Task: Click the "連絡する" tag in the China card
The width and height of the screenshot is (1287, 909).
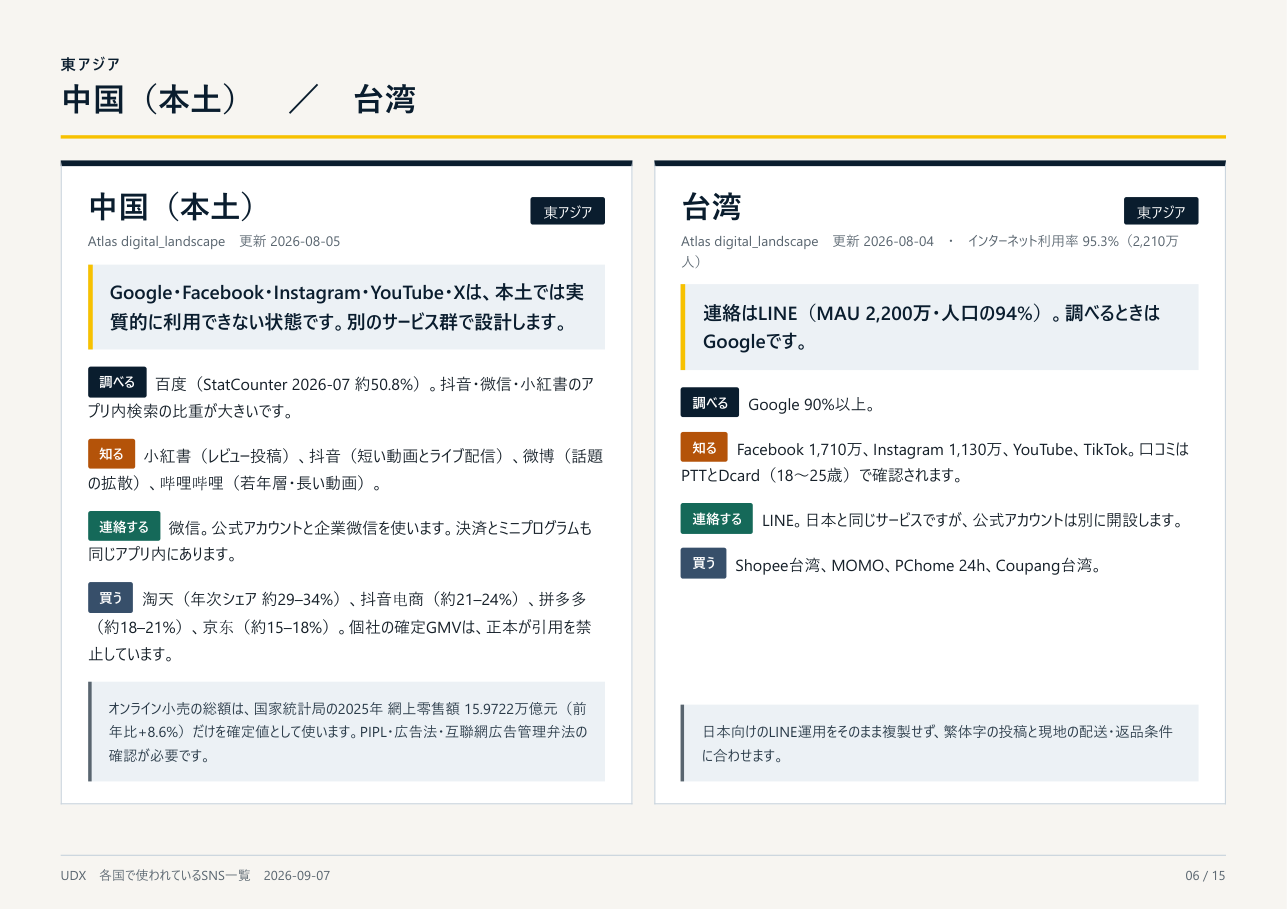Action: click(124, 527)
